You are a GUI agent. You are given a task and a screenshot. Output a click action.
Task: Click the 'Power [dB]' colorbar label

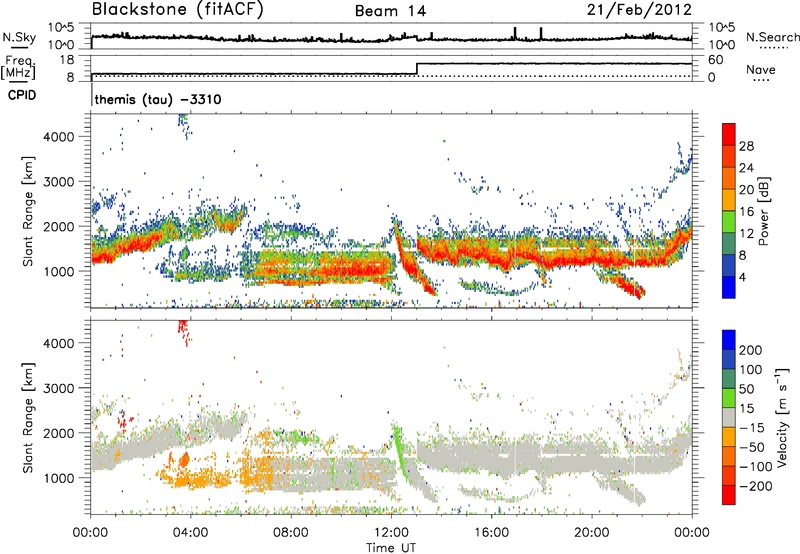(764, 211)
